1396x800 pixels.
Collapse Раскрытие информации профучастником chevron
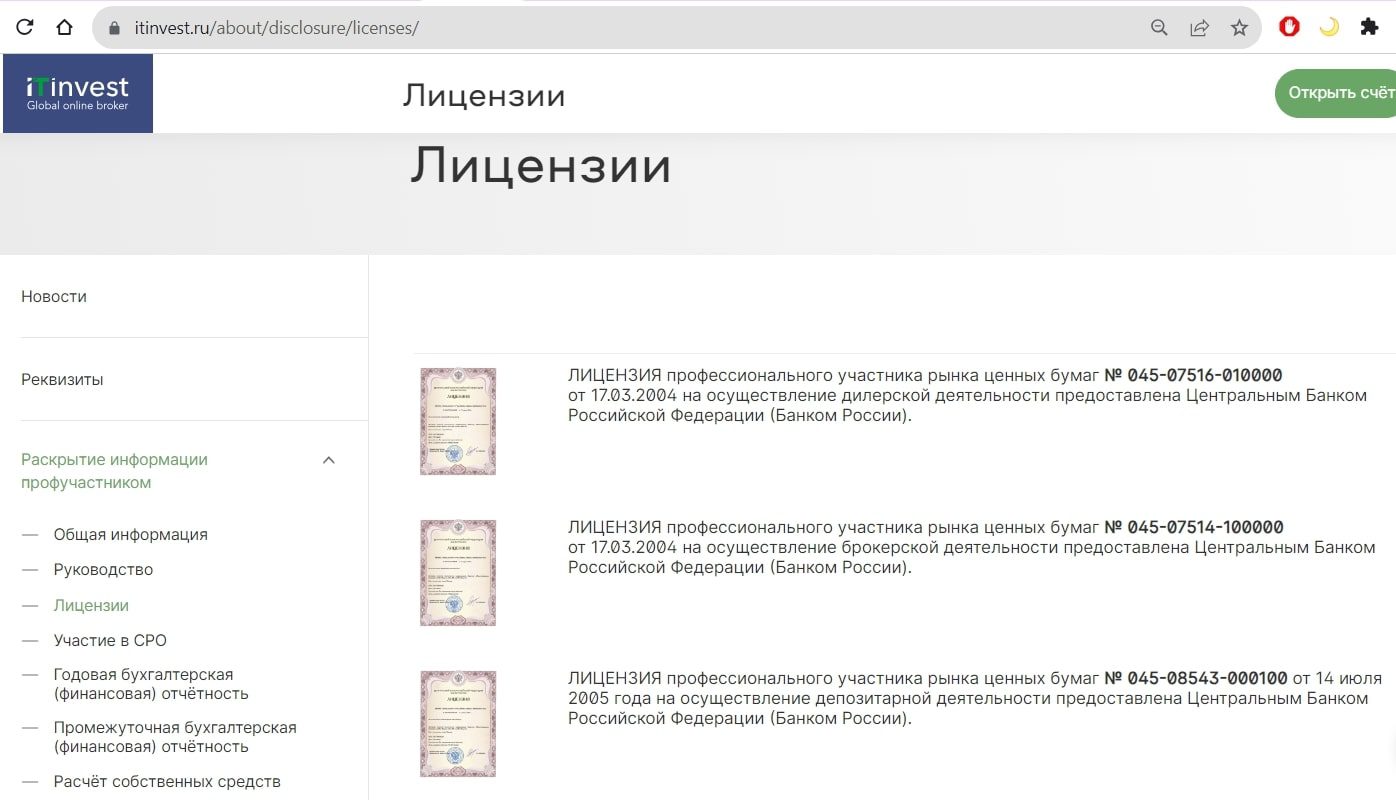coord(328,460)
